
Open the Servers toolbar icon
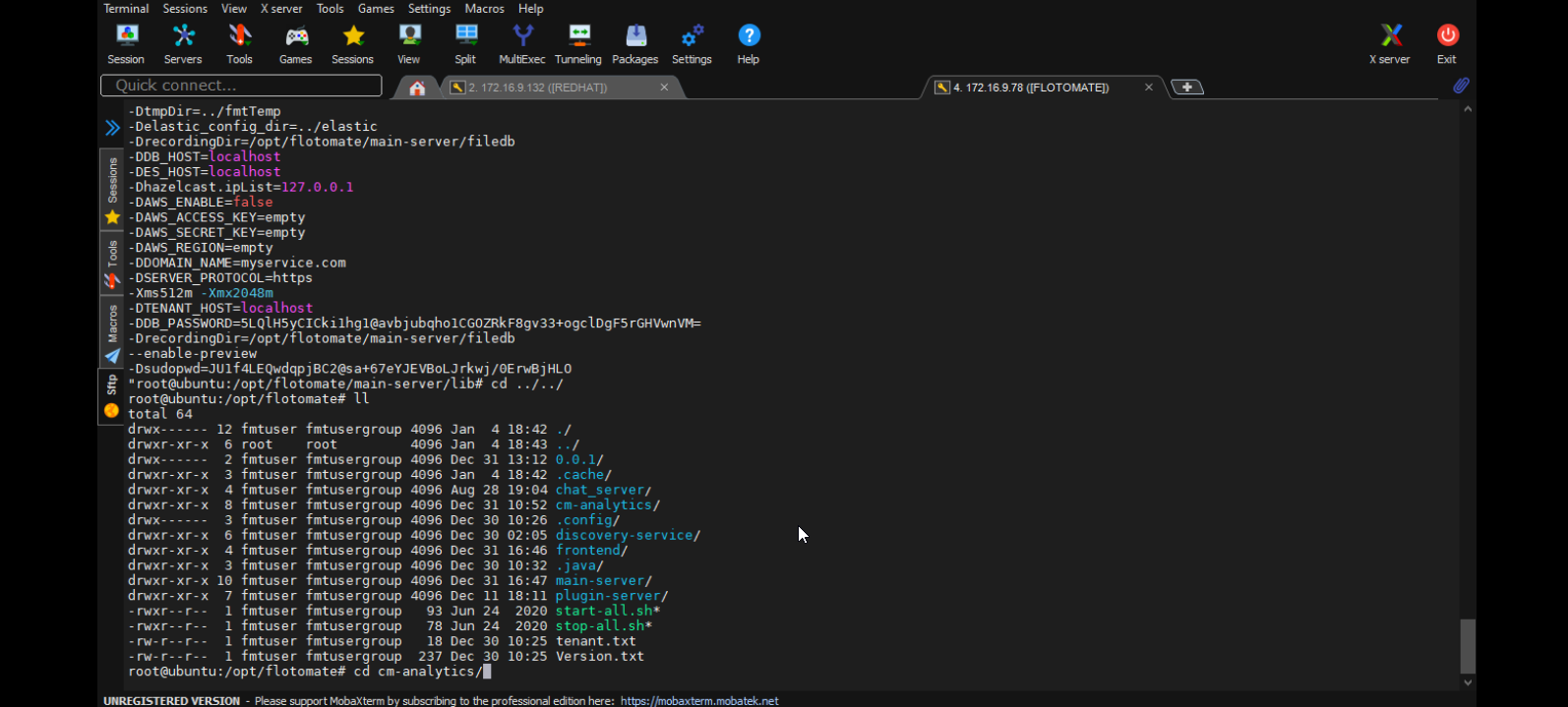[x=183, y=44]
